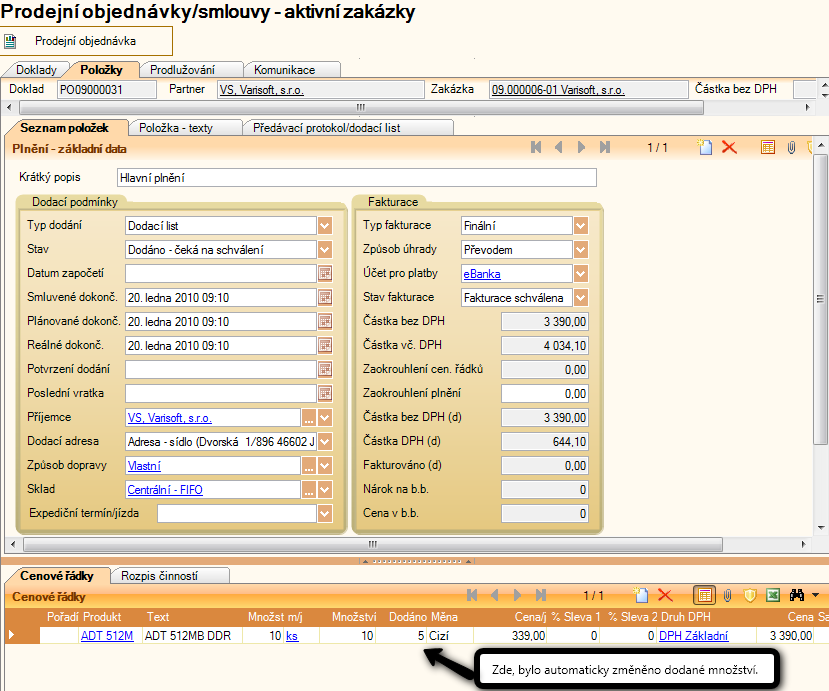Open the Stav fakturace dropdown
This screenshot has width=829, height=691.
581,297
